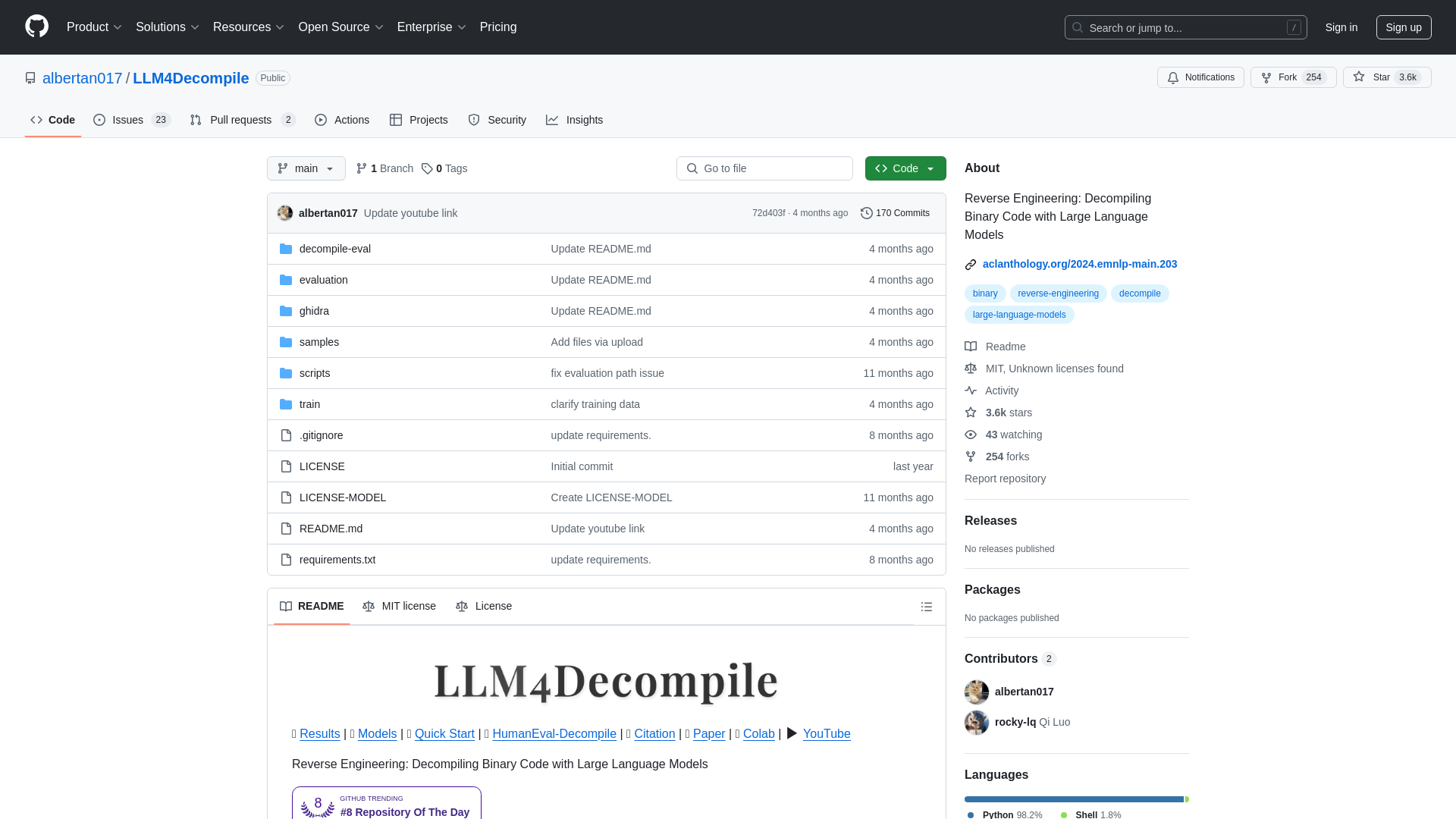The image size is (1456, 819).
Task: Expand the Code dropdown button
Action: coord(905,168)
